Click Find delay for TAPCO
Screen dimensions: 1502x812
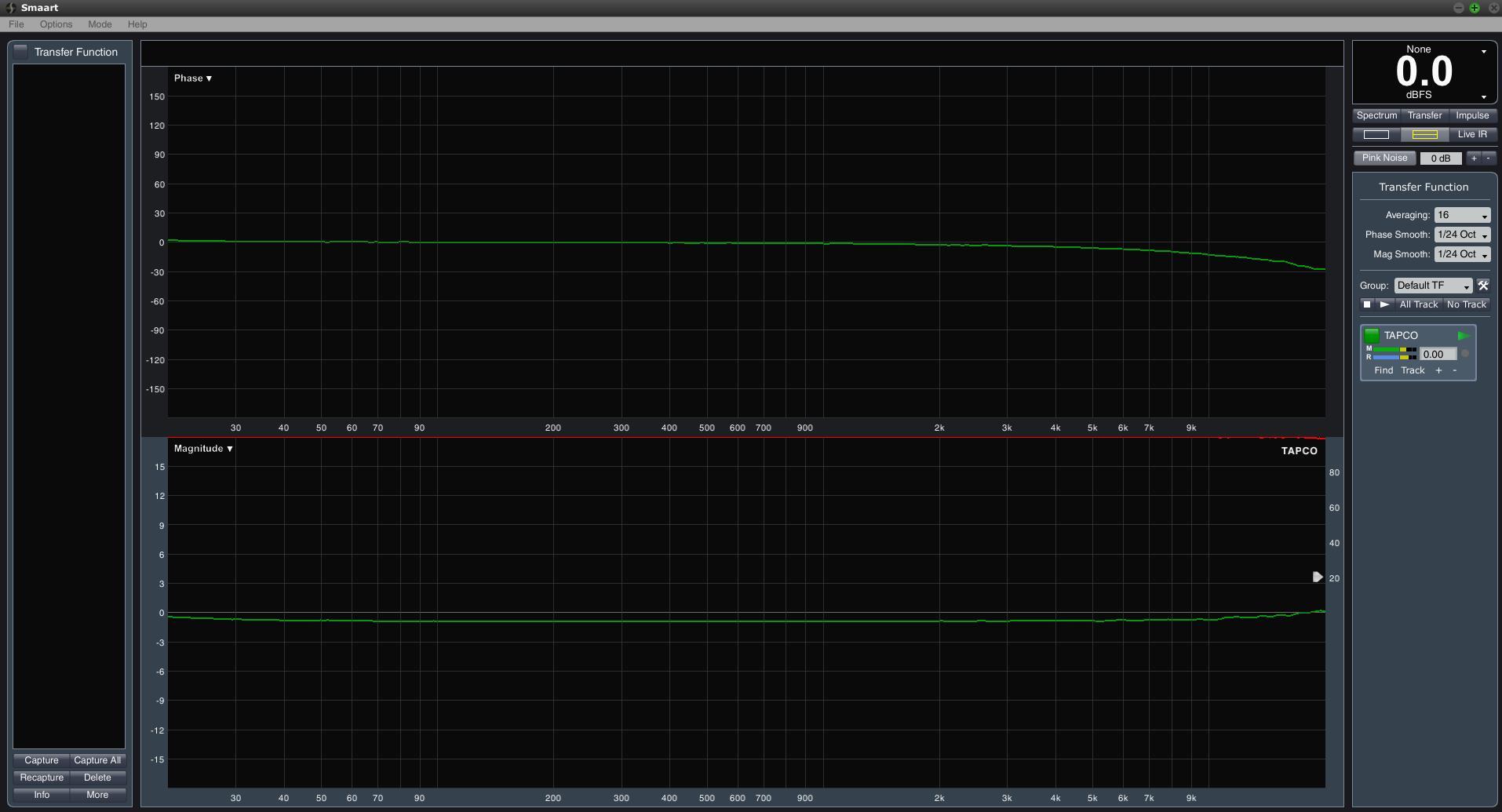pyautogui.click(x=1384, y=370)
